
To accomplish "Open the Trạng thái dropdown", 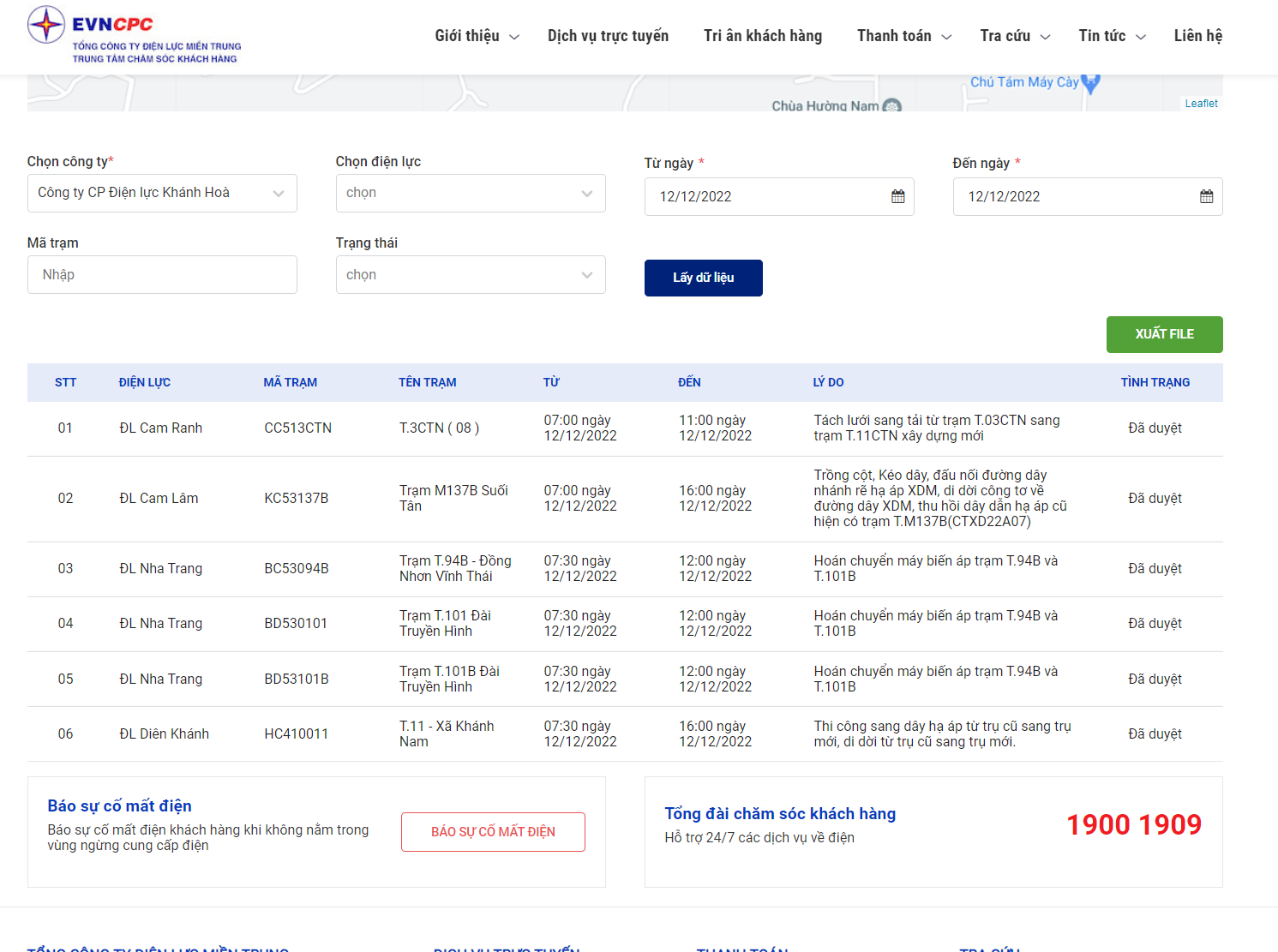I will (x=470, y=275).
